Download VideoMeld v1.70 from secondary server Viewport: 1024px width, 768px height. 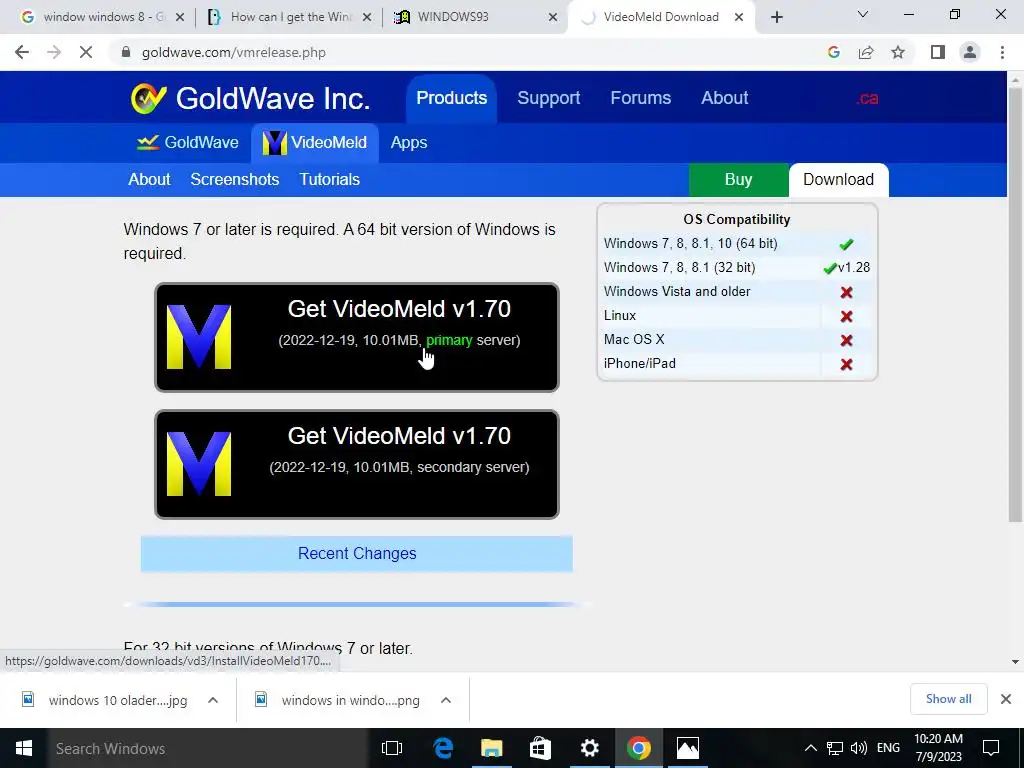pyautogui.click(x=357, y=464)
